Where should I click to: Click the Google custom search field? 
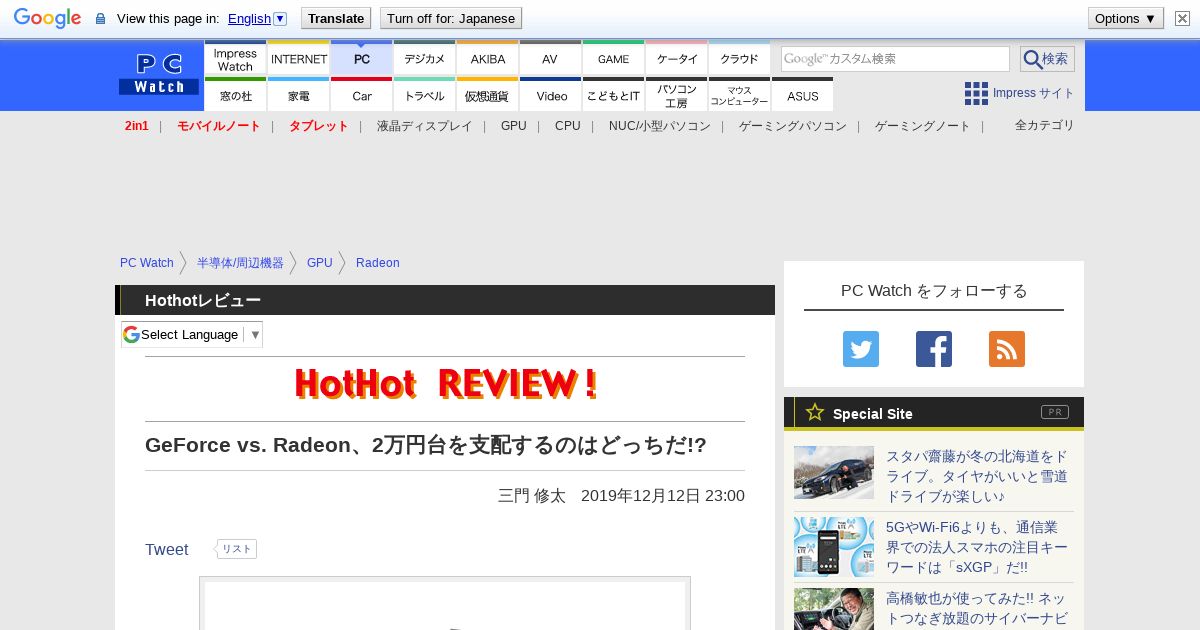click(x=895, y=59)
